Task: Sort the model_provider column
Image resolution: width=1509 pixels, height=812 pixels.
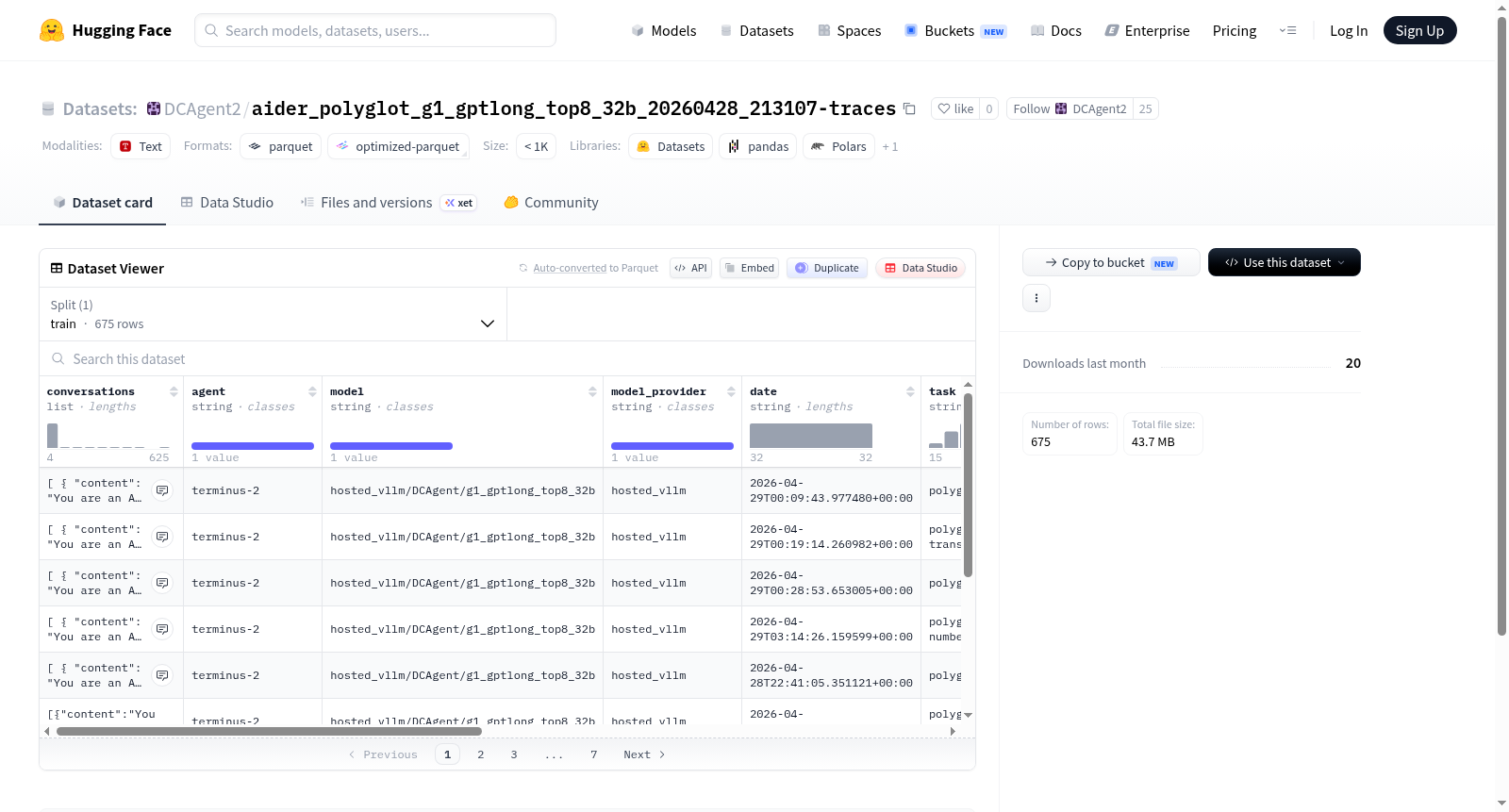Action: [731, 391]
